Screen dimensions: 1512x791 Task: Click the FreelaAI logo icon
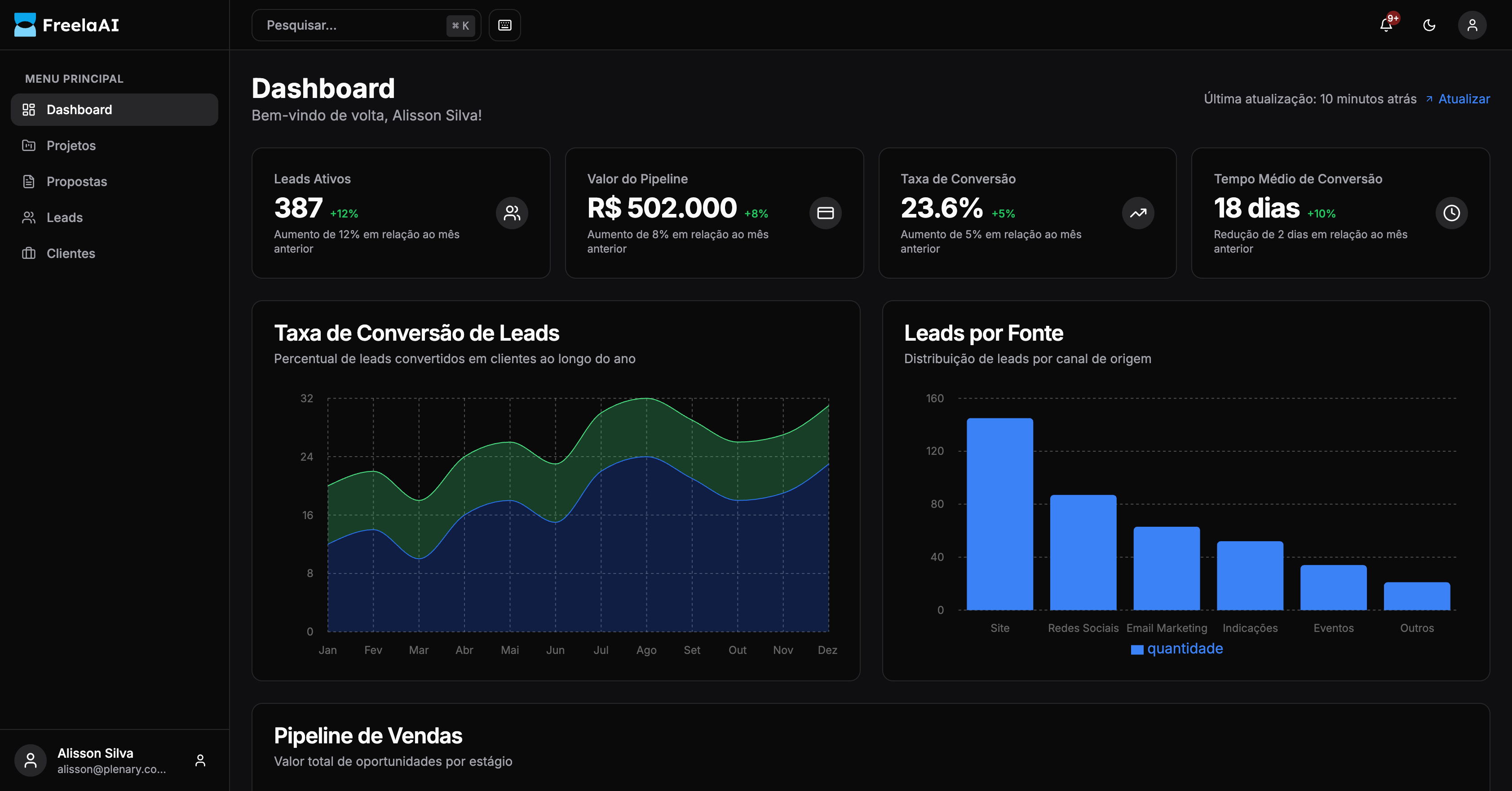(25, 25)
